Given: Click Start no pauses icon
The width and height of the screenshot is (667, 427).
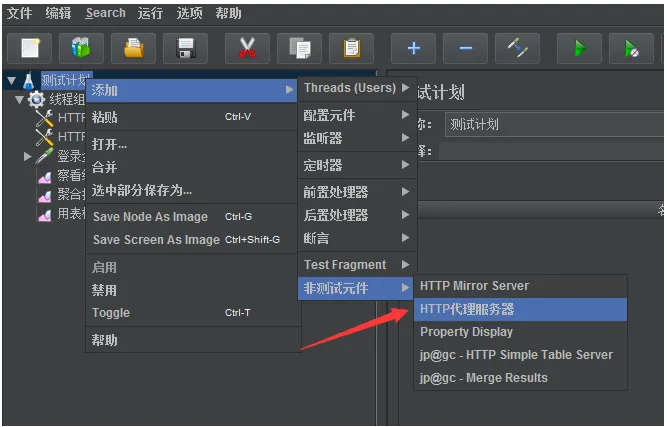Looking at the screenshot, I should click(631, 48).
